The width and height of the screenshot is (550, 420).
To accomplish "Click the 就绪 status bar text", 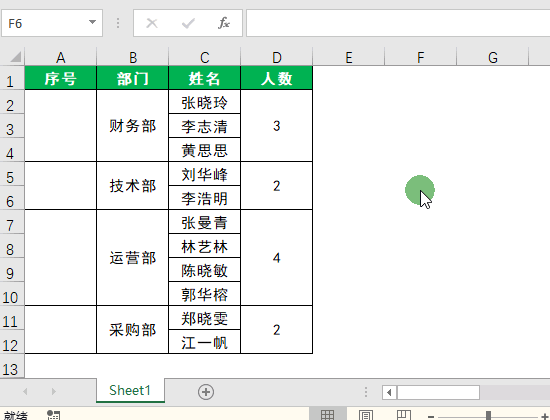I will point(15,415).
